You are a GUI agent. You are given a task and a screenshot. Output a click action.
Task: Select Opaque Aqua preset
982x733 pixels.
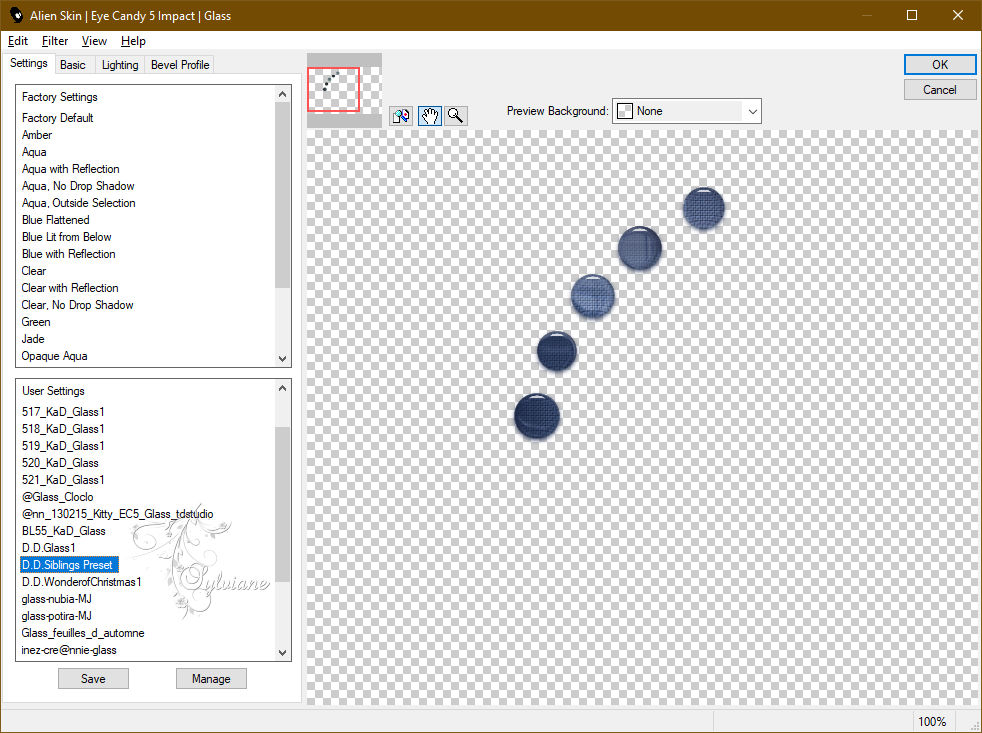point(54,356)
